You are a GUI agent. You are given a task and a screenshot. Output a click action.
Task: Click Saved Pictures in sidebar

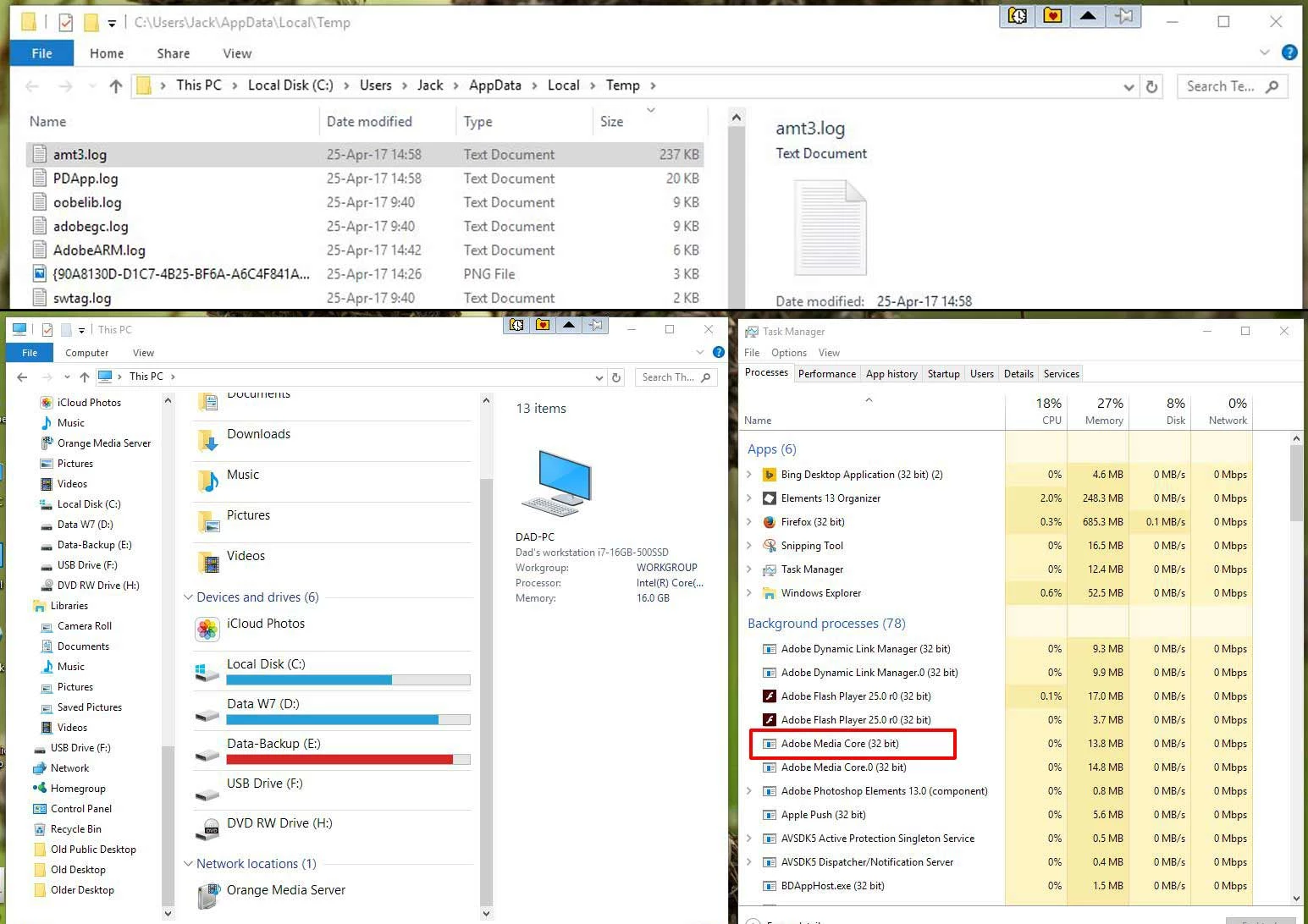(x=81, y=707)
